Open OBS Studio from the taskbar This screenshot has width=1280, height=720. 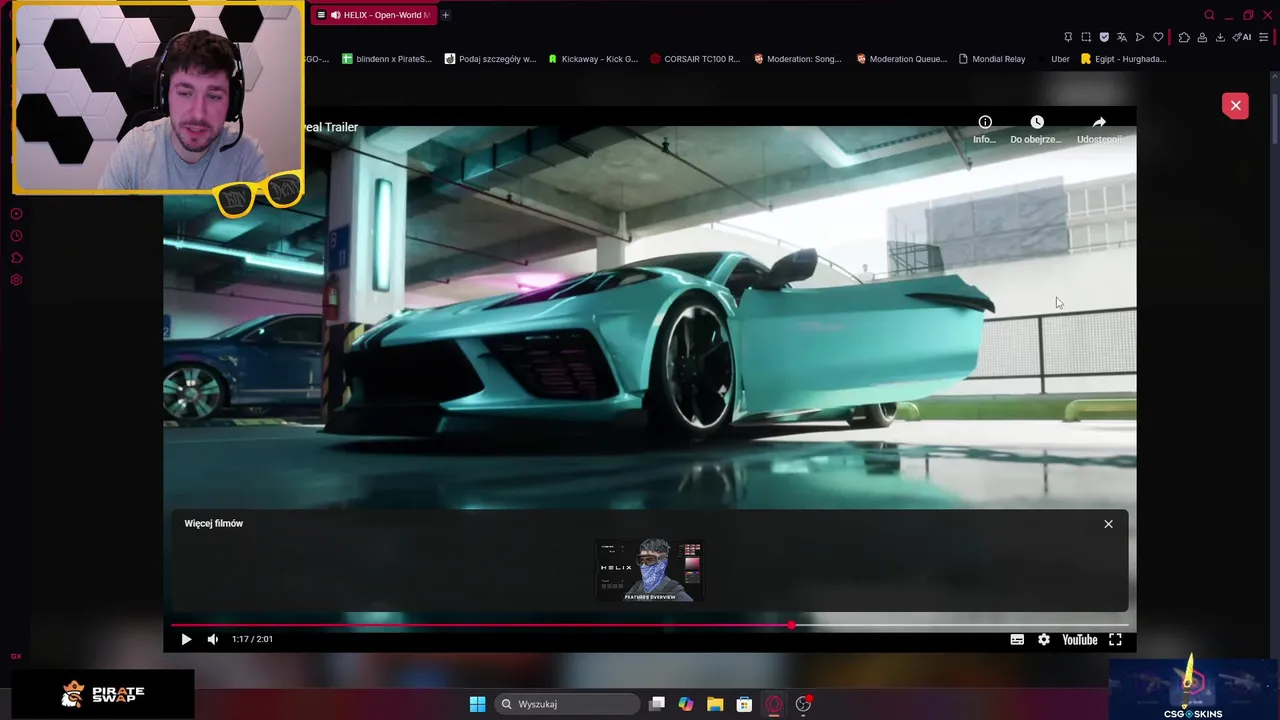click(803, 704)
